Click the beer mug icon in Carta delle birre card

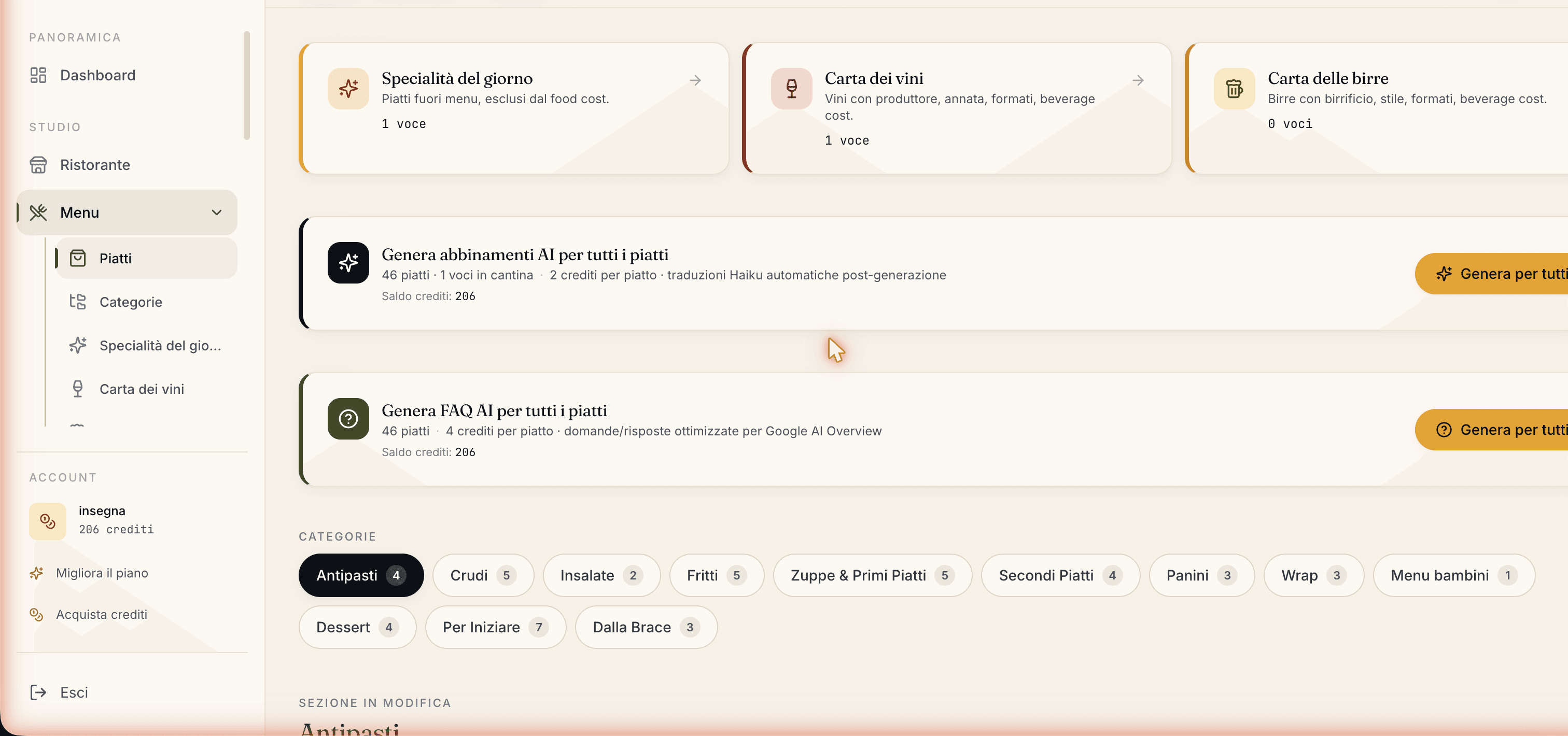[1234, 89]
